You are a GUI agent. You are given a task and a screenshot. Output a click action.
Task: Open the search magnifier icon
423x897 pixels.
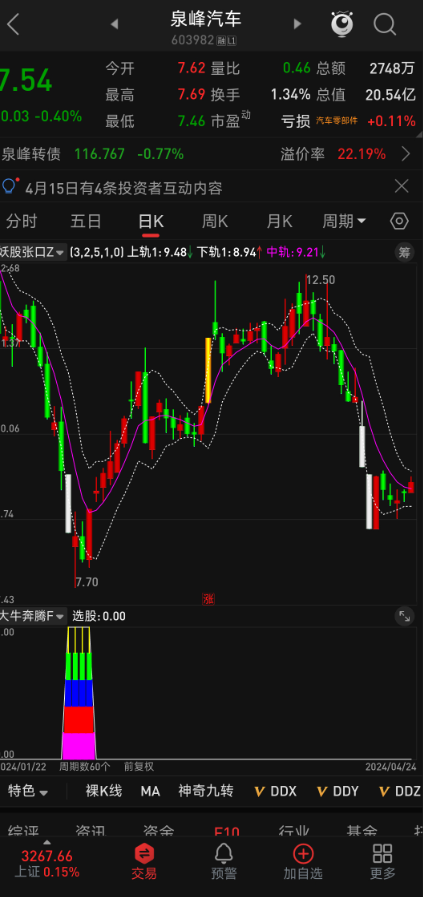[x=385, y=25]
